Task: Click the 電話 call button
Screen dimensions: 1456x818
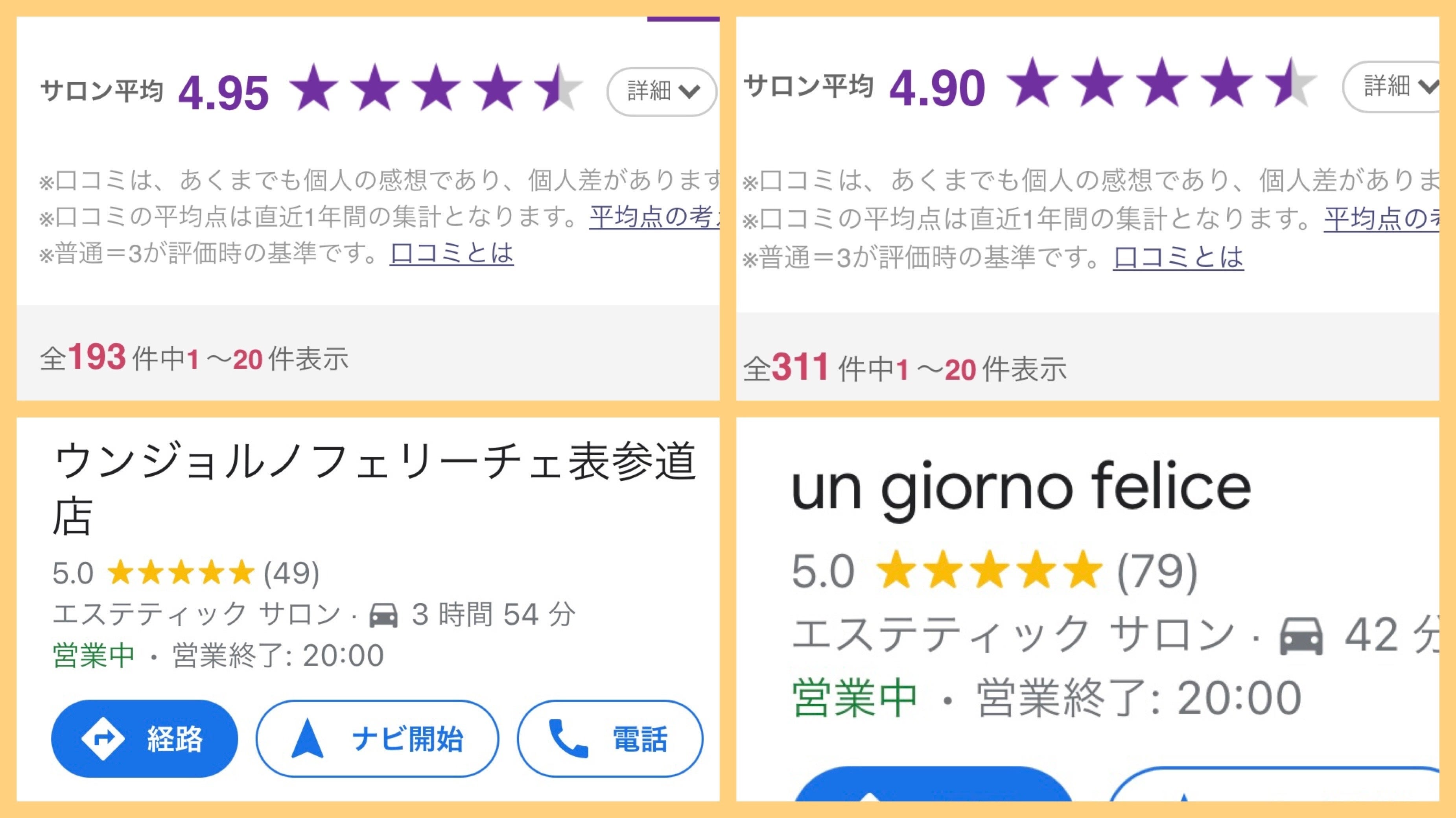Action: tap(610, 738)
